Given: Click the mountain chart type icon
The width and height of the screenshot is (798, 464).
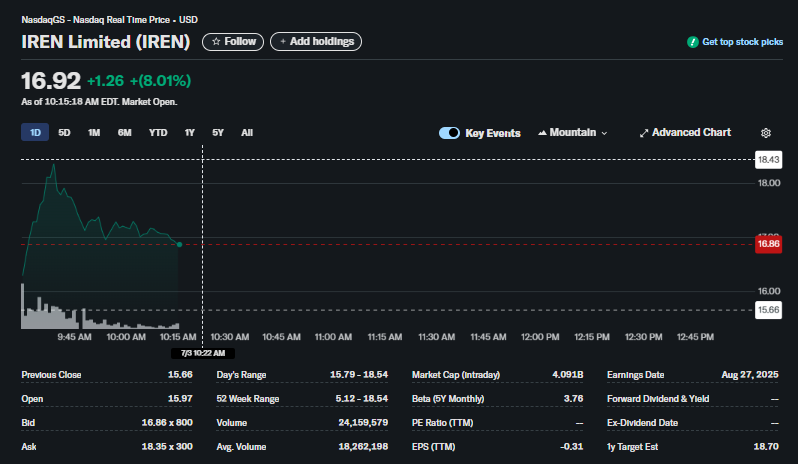Looking at the screenshot, I should (x=543, y=133).
